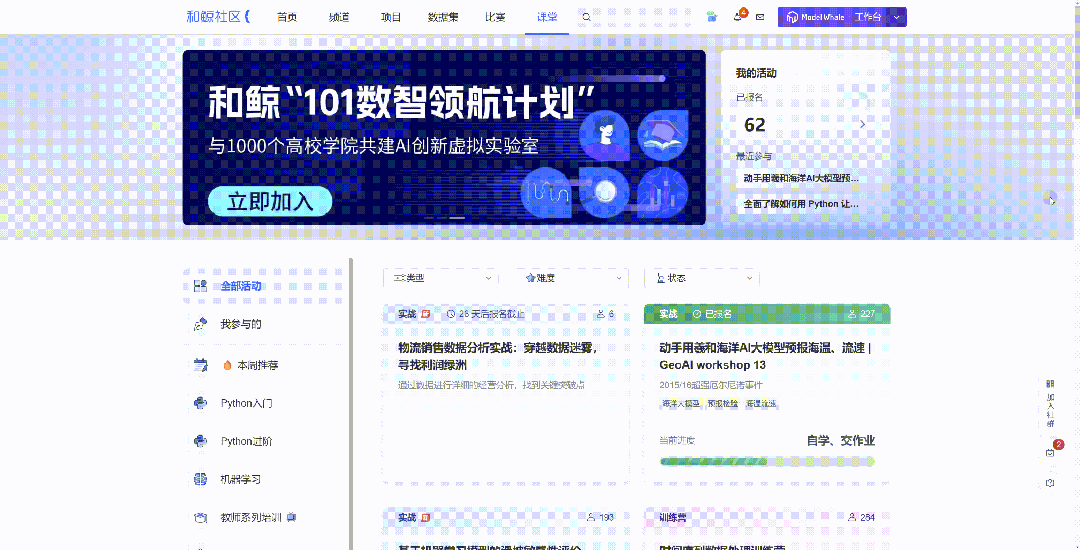Open the 101数智领航计划 banner
Image resolution: width=1080 pixels, height=550 pixels.
pos(444,138)
